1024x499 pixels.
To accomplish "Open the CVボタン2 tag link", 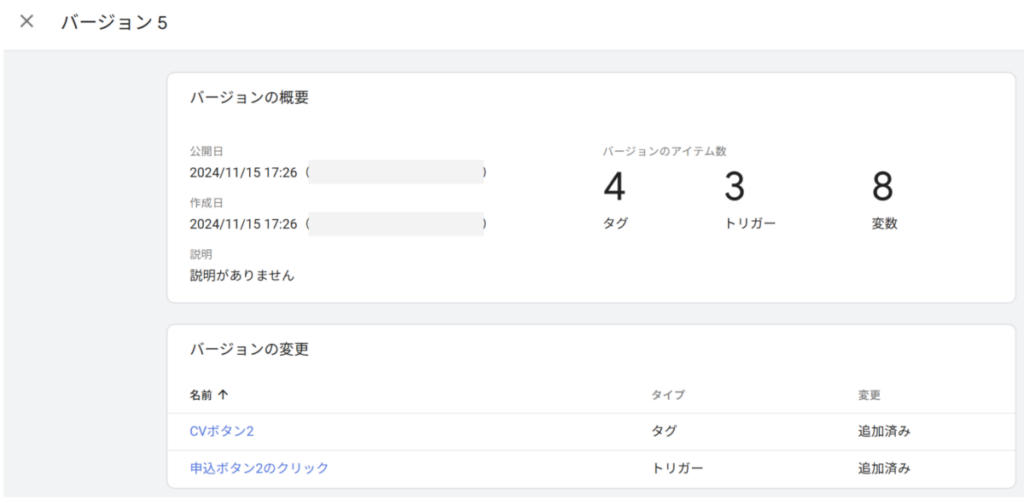I will [x=224, y=432].
